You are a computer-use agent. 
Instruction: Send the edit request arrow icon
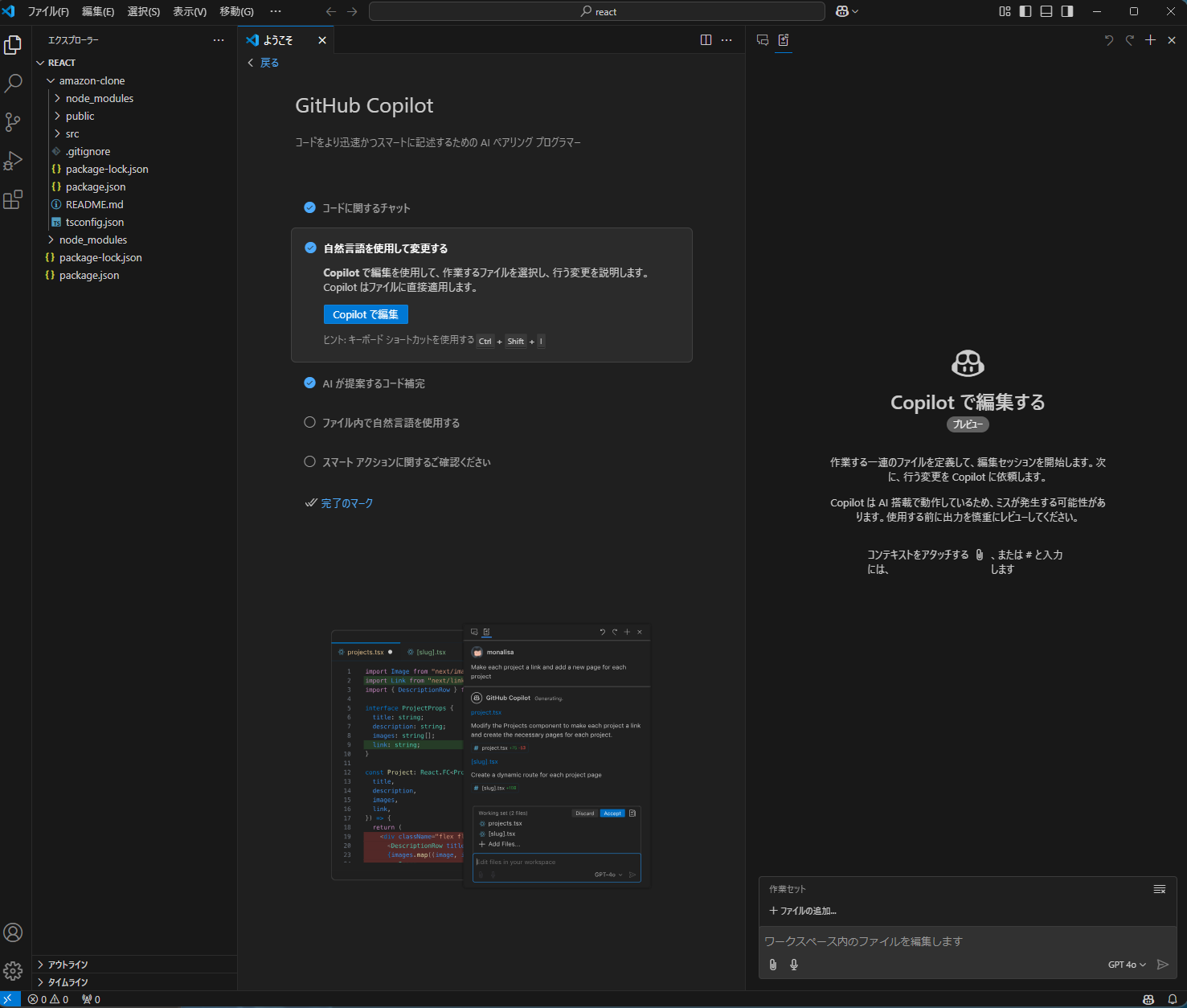[x=1162, y=965]
